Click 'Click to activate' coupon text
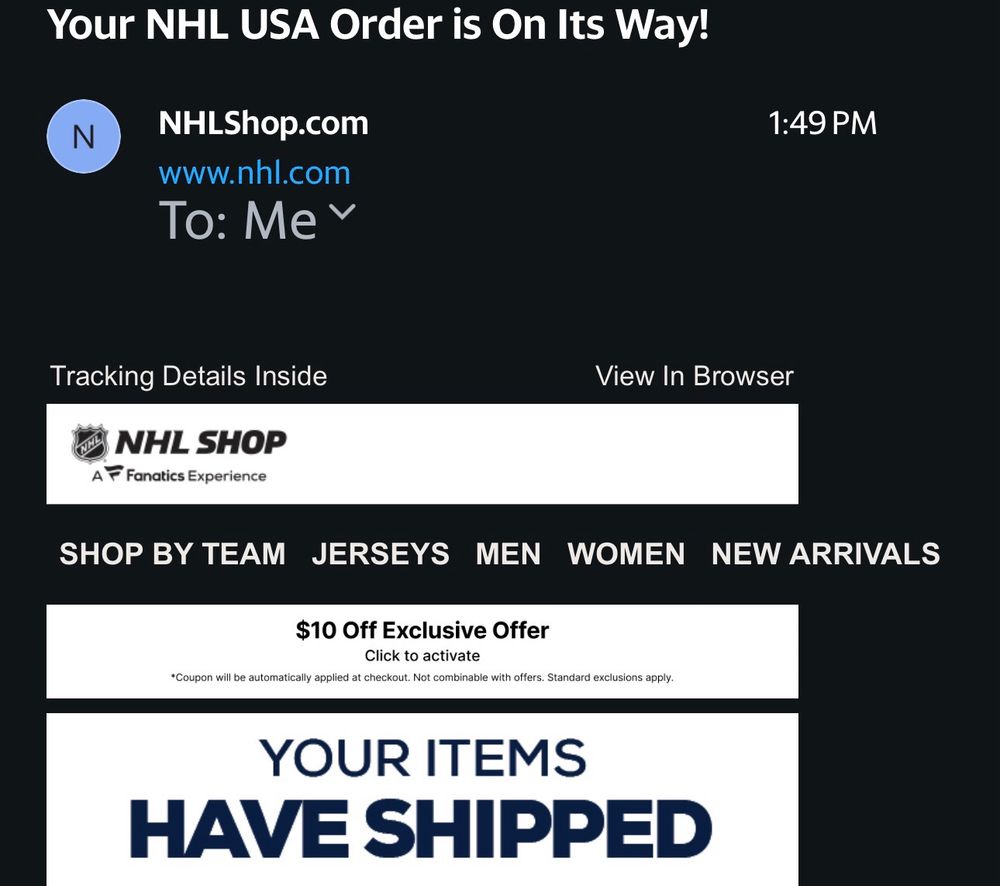The image size is (1000, 886). click(x=422, y=656)
